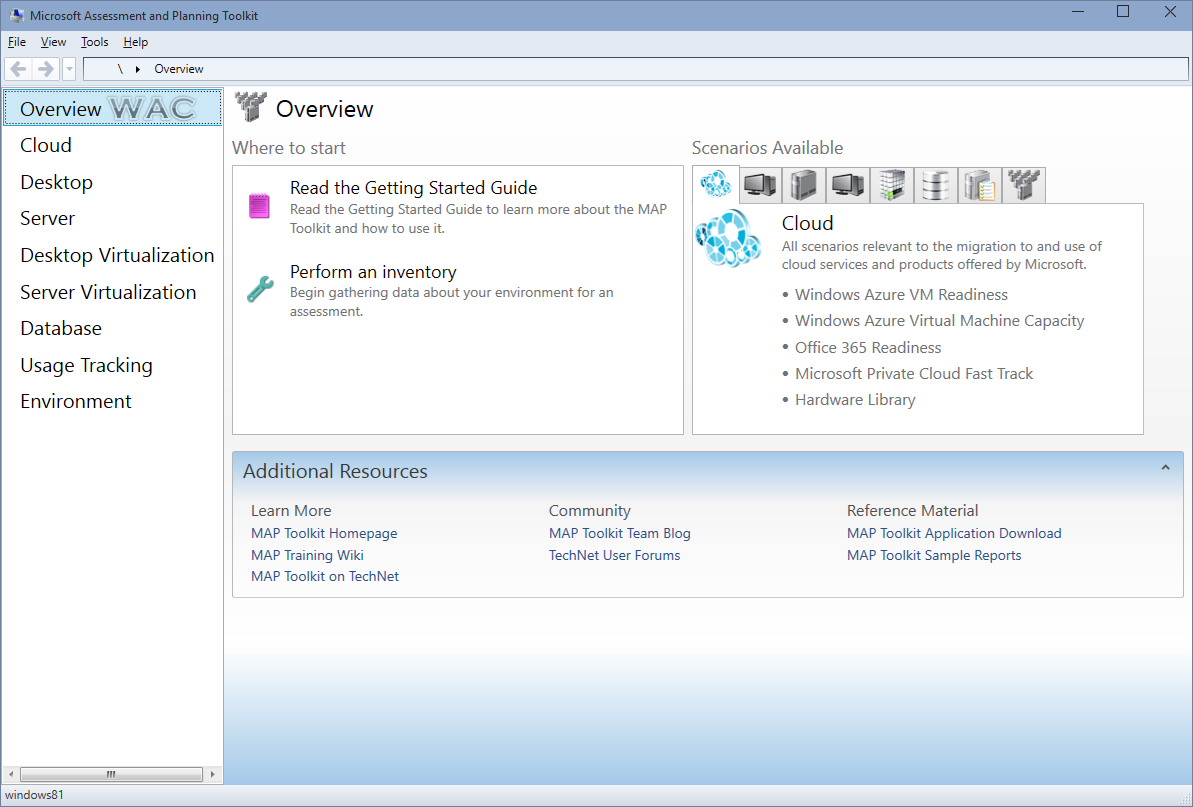This screenshot has height=807, width=1193.
Task: Switch to the Database scenario tab icon
Action: click(x=936, y=185)
